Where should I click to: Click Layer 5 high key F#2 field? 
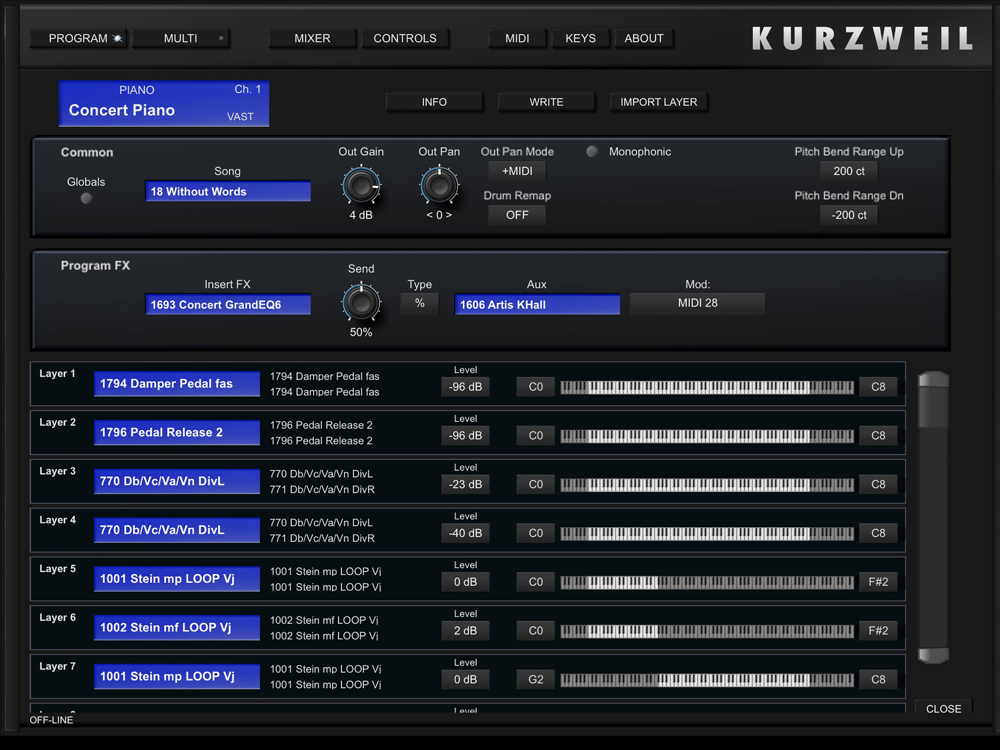tap(878, 582)
